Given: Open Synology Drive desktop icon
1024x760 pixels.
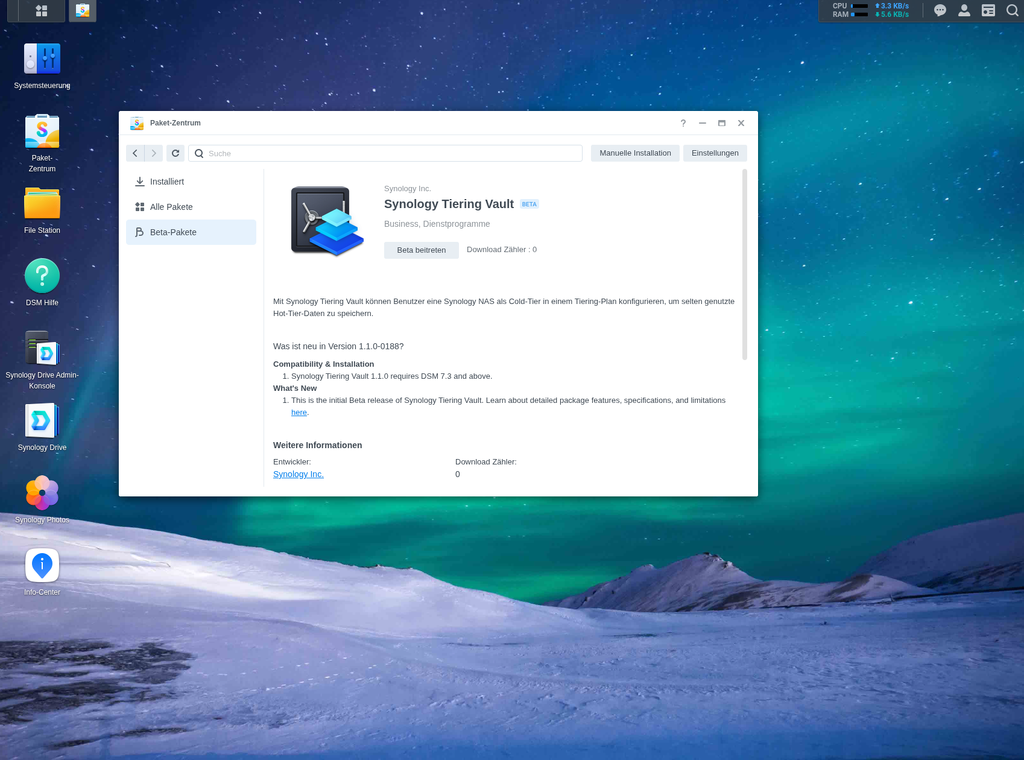Looking at the screenshot, I should (x=42, y=421).
